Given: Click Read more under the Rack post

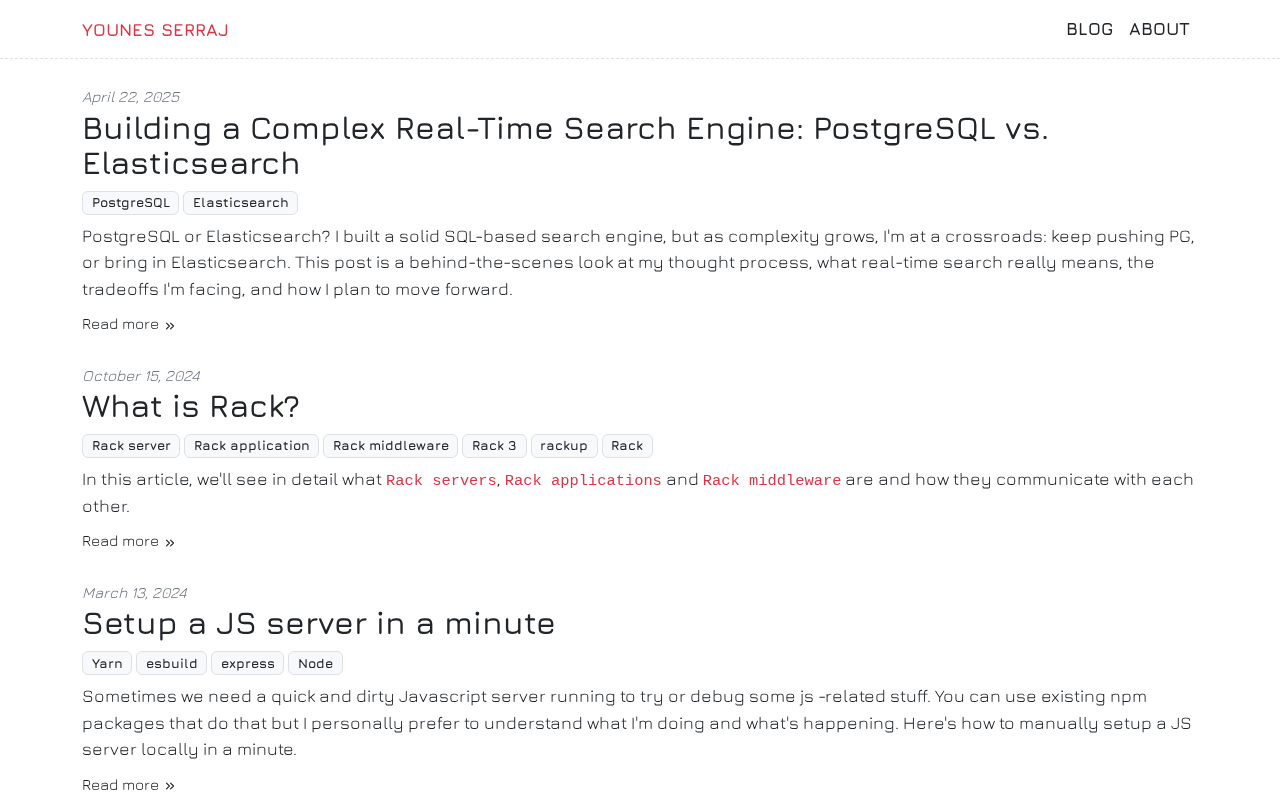Looking at the screenshot, I should click(x=129, y=541).
